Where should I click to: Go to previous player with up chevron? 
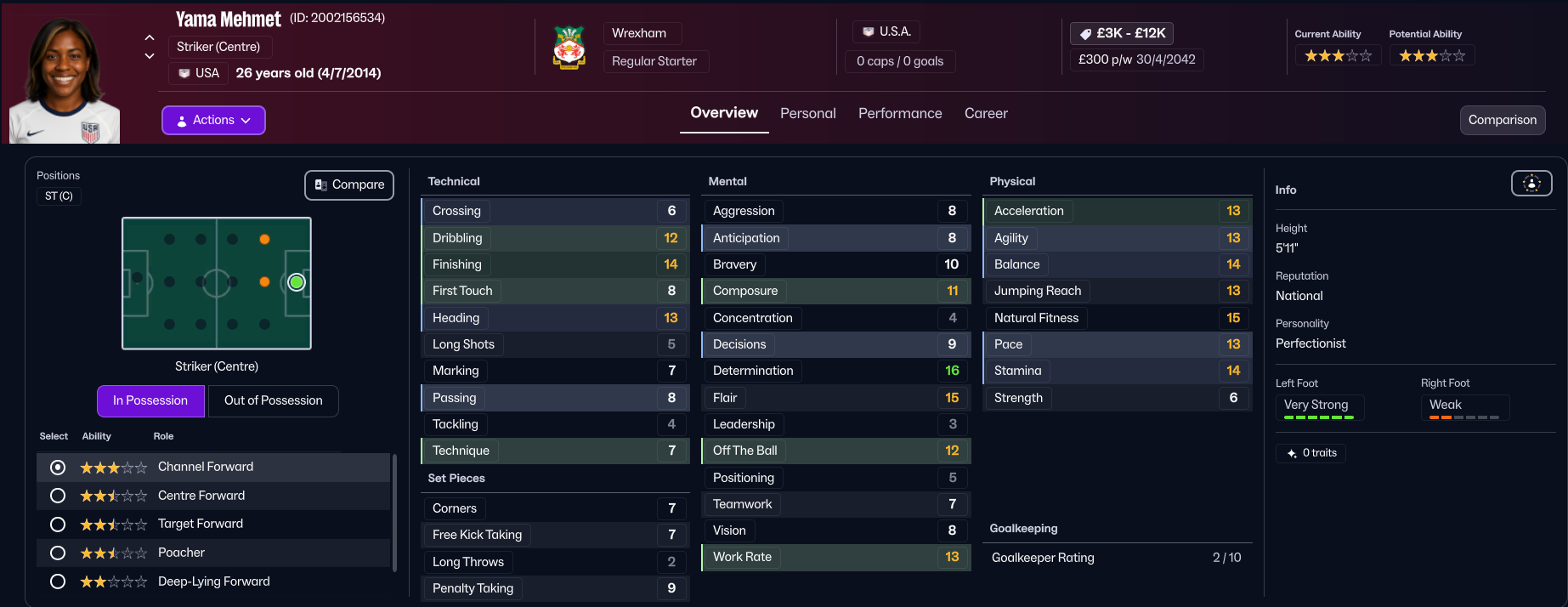click(150, 37)
